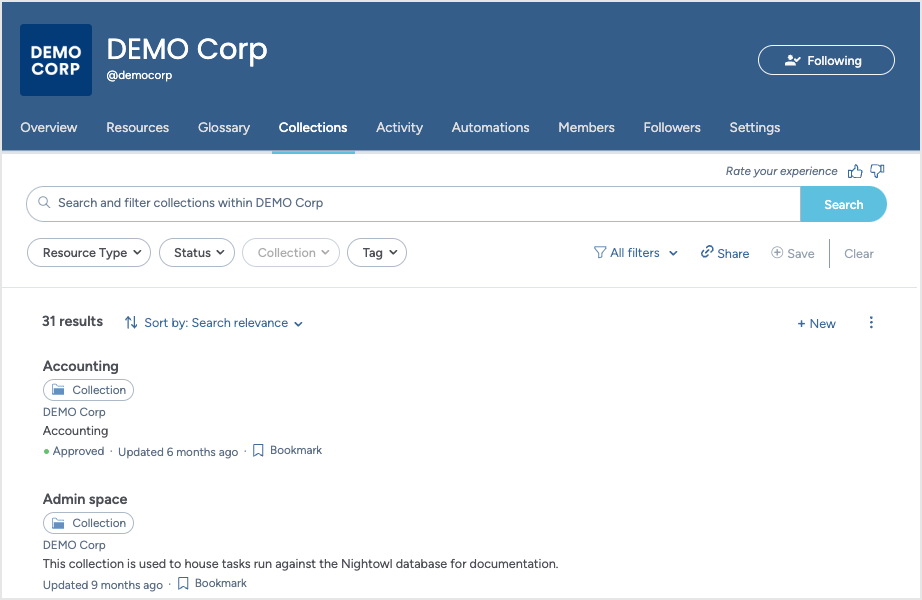The height and width of the screenshot is (600, 922).
Task: Go to the Activity tab
Action: coord(399,128)
